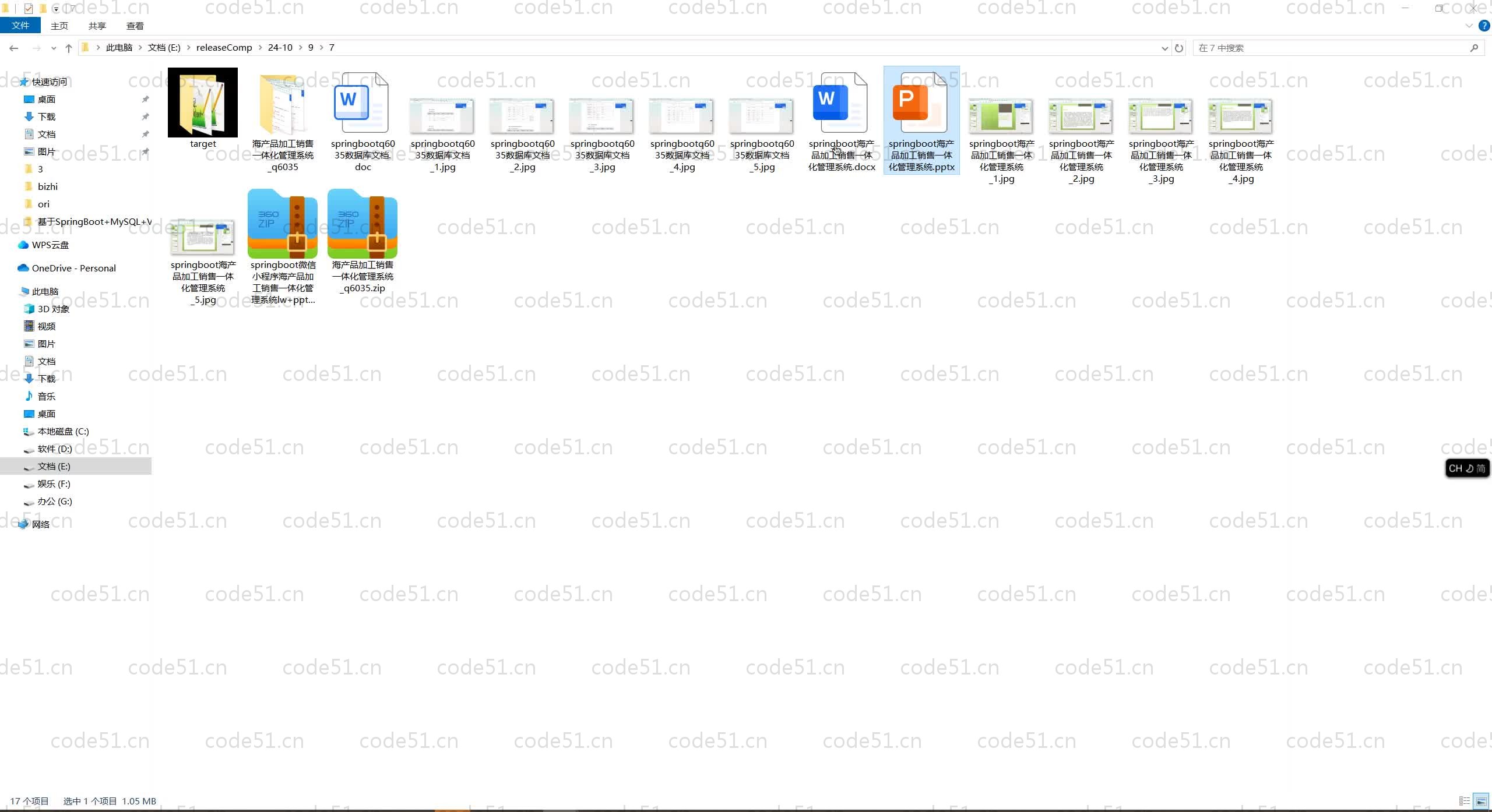Expand the ribbon with the chevron
This screenshot has width=1492, height=812.
pos(1469,26)
